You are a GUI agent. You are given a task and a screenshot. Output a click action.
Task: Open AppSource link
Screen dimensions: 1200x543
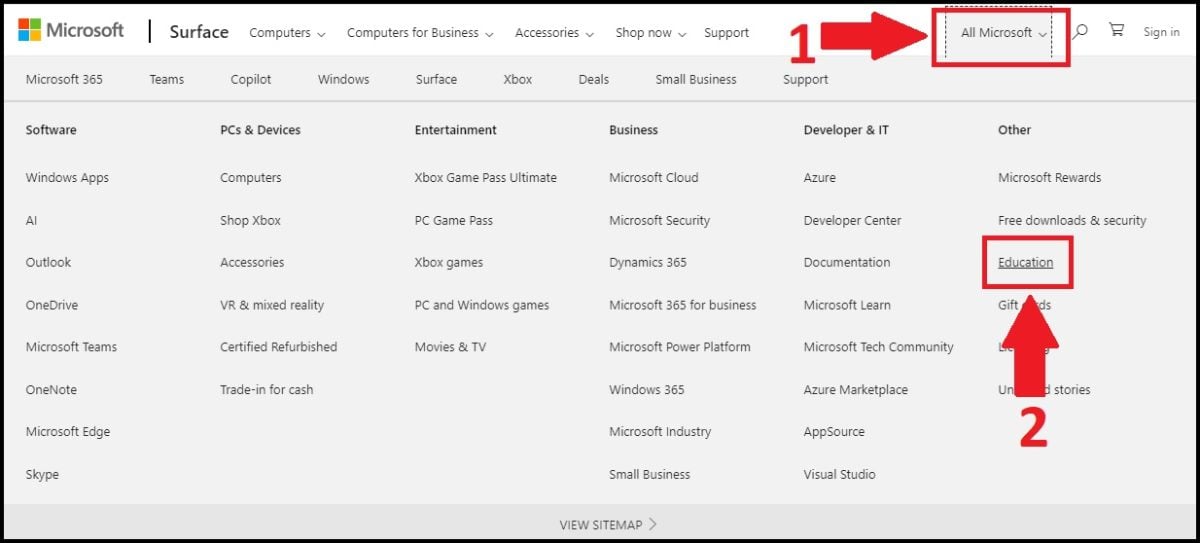pyautogui.click(x=834, y=432)
